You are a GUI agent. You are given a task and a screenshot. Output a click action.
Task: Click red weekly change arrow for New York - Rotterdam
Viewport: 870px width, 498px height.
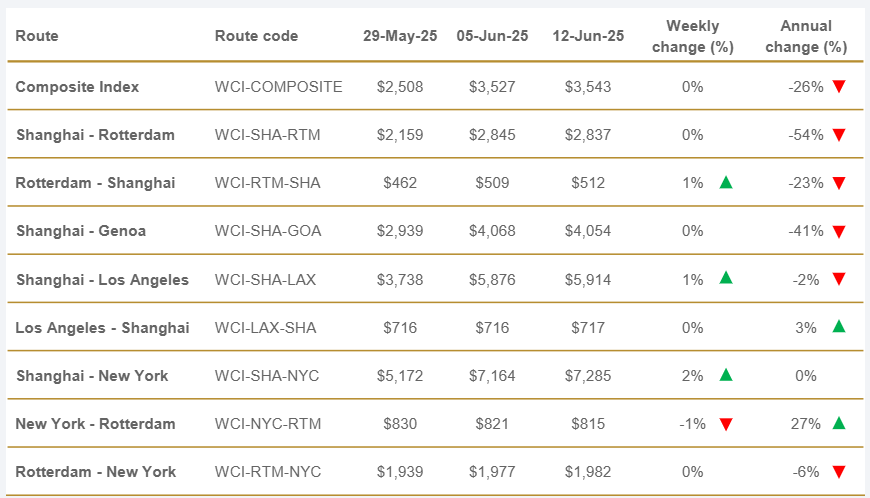point(726,424)
